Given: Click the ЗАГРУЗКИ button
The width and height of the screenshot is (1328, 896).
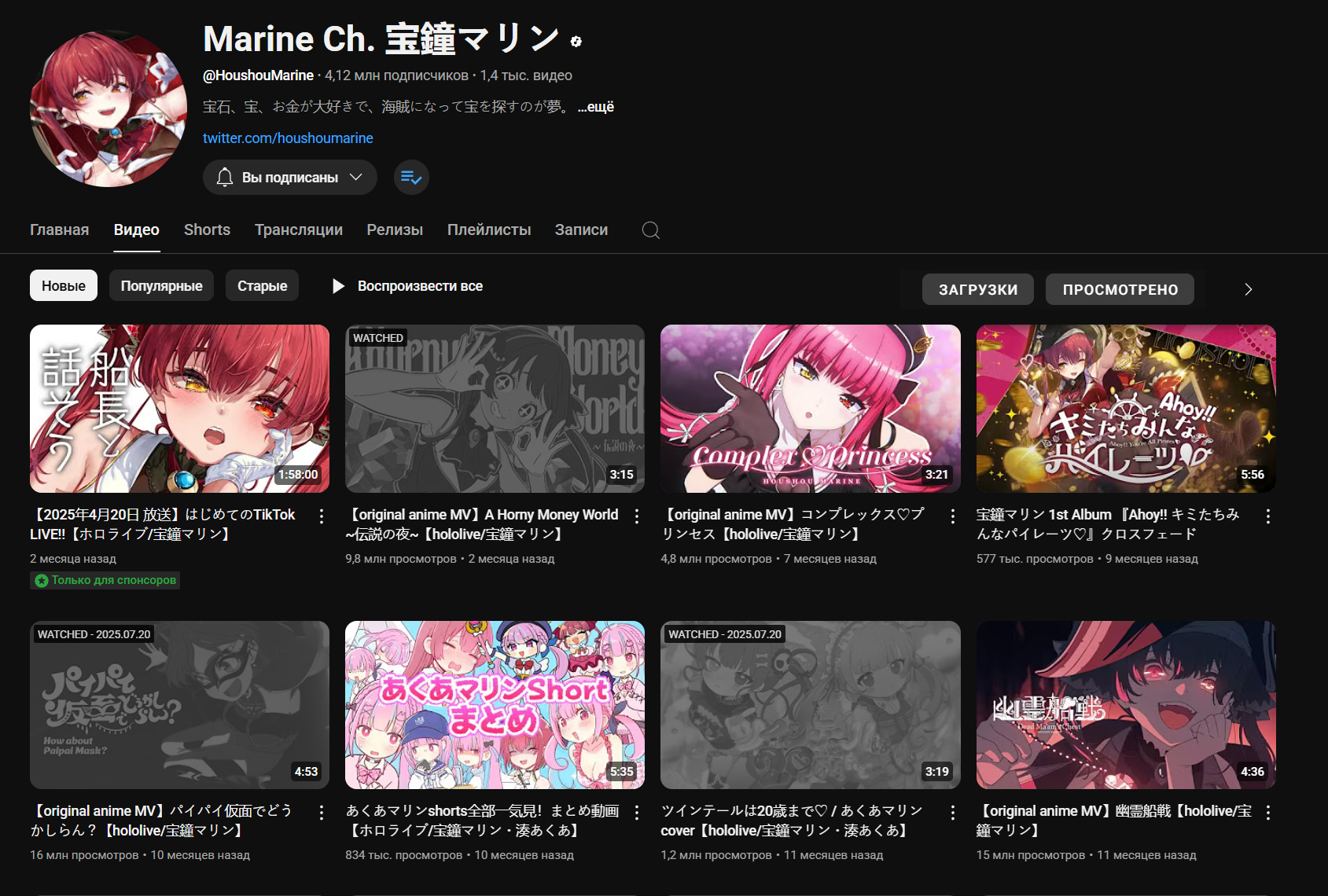Looking at the screenshot, I should tap(977, 289).
